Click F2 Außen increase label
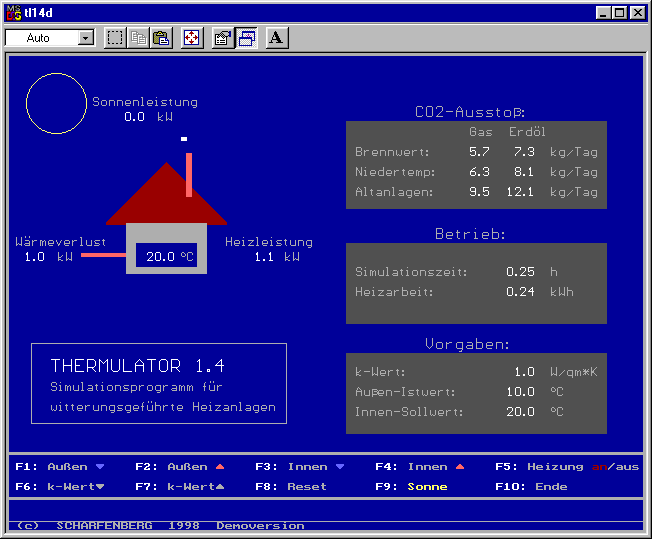This screenshot has height=539, width=652. pyautogui.click(x=180, y=467)
